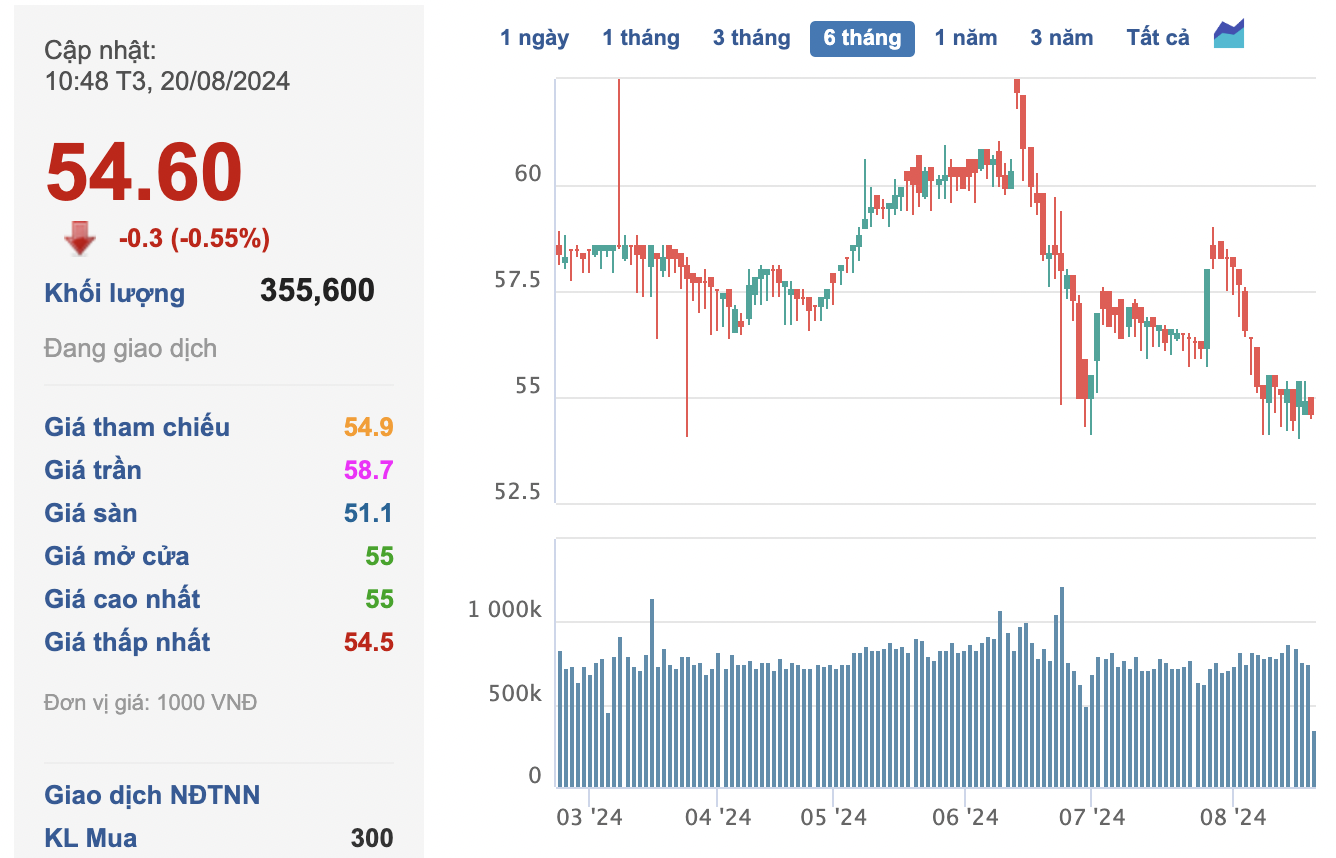Click the Giá tham chiếu label

click(137, 427)
